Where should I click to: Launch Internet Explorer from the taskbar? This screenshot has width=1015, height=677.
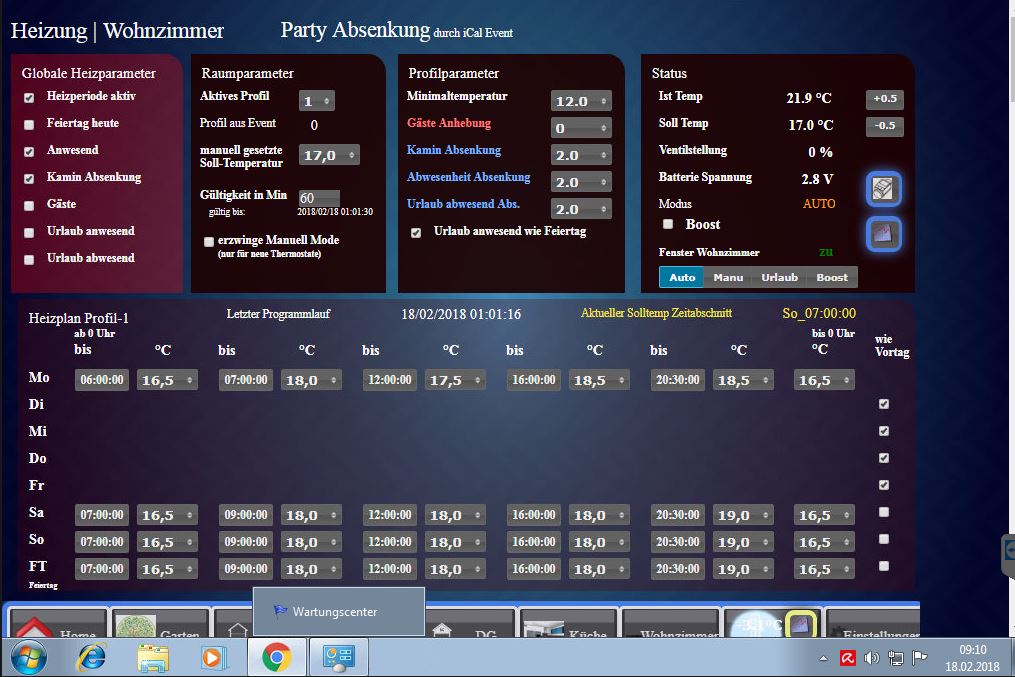91,658
